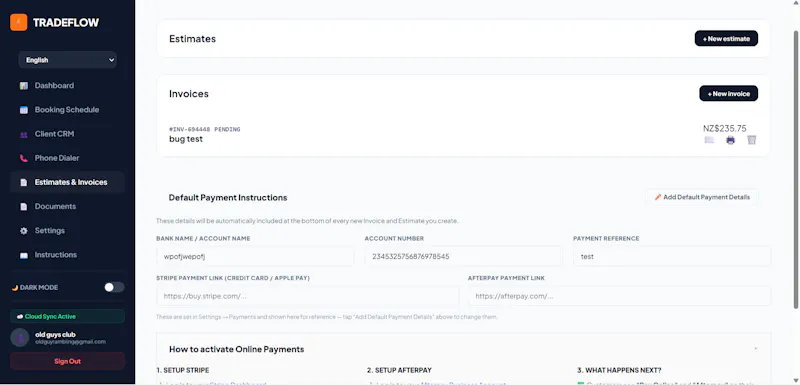Screen dimensions: 800x385
Task: Click the Afterpay Payment Link field
Action: point(619,296)
